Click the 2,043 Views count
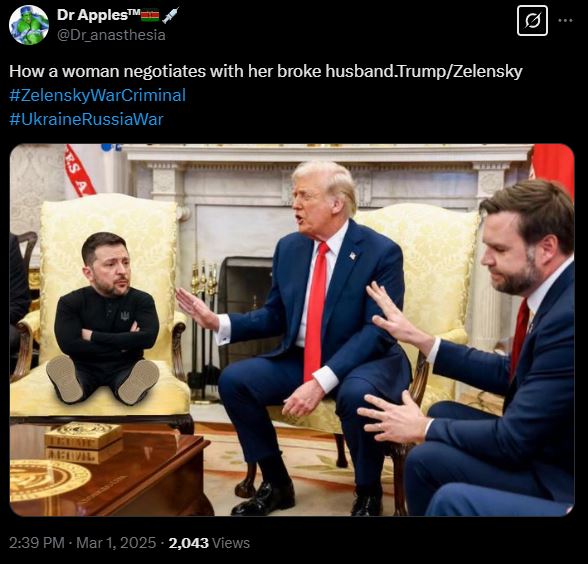The width and height of the screenshot is (588, 564). pyautogui.click(x=209, y=543)
